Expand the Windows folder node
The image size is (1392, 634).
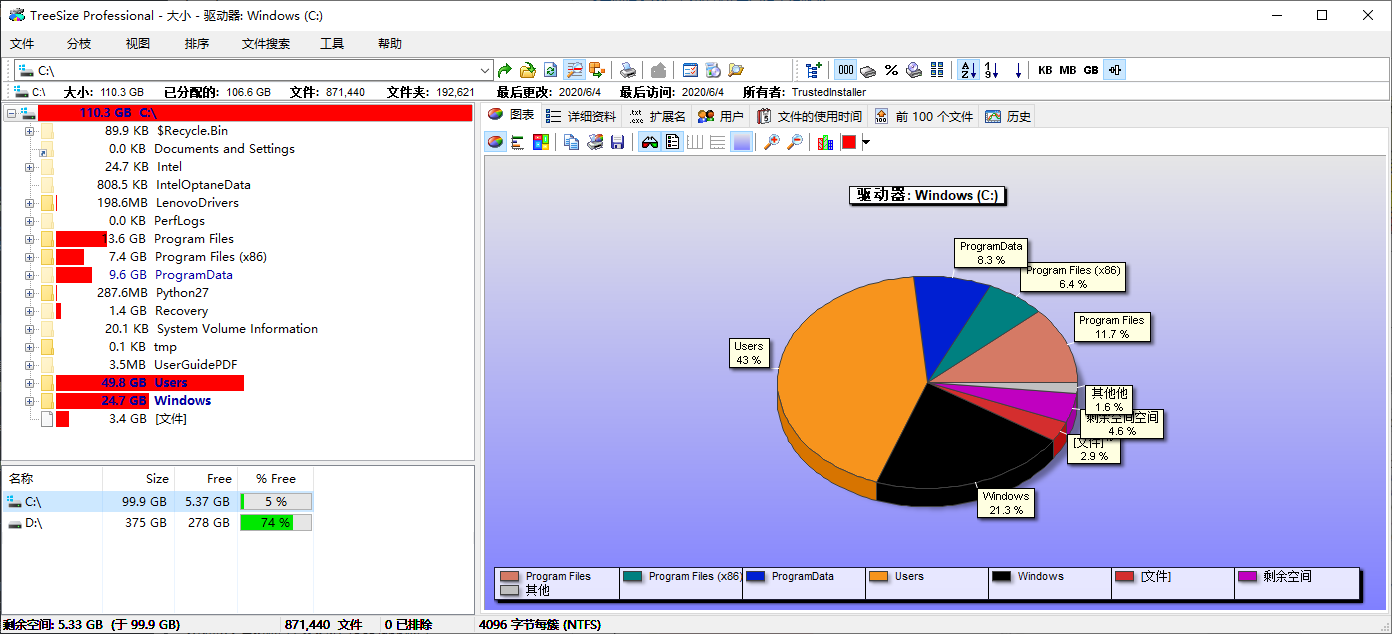pos(29,401)
